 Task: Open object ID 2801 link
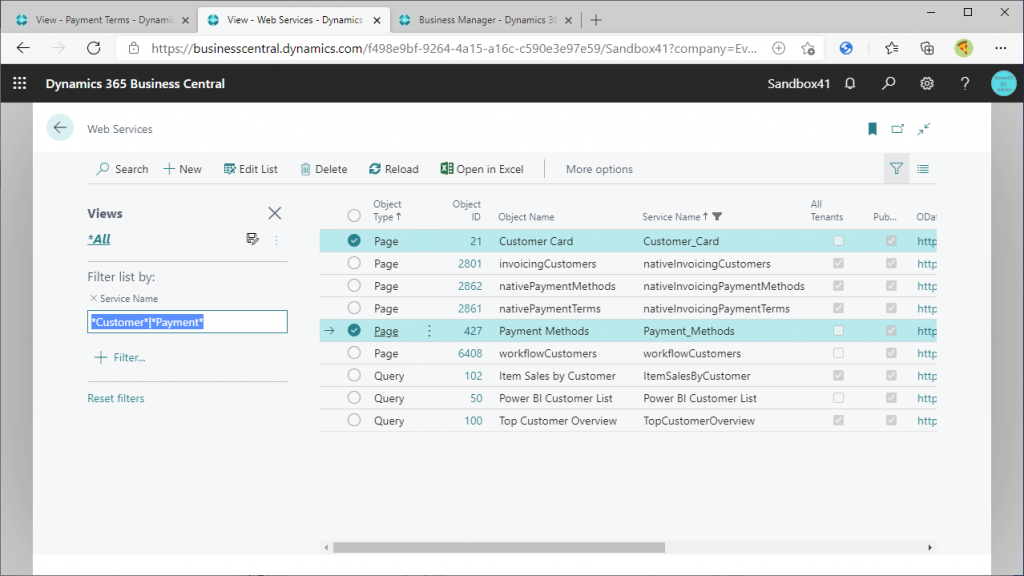pyautogui.click(x=470, y=264)
